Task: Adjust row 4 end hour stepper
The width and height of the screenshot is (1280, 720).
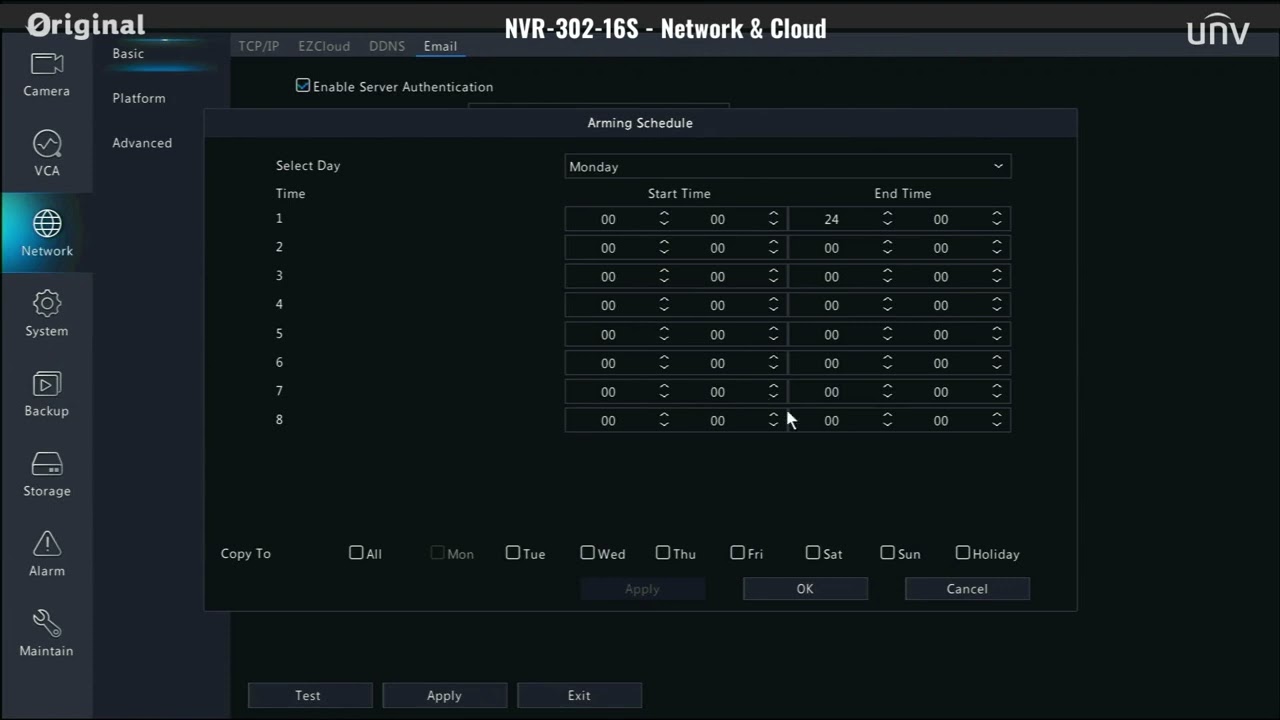Action: point(887,306)
